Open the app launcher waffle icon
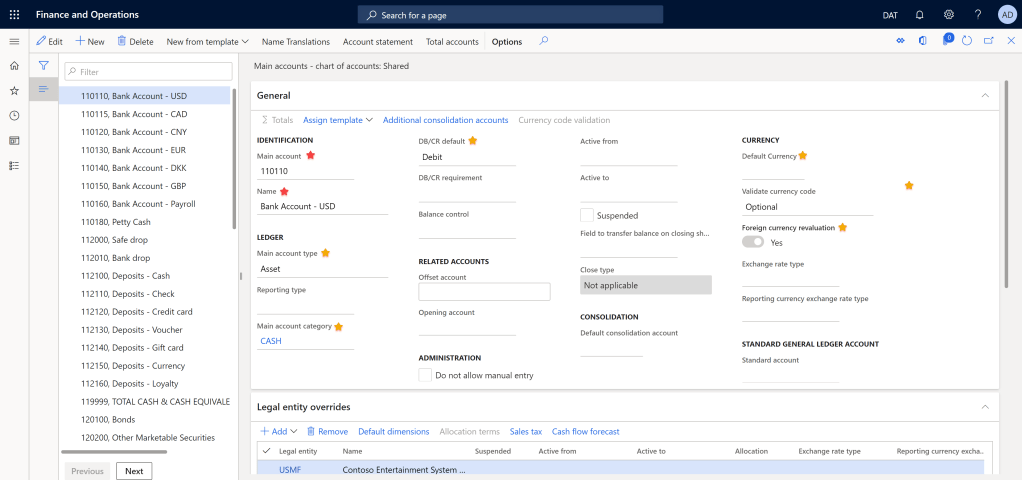This screenshot has width=1022, height=480. [14, 14]
